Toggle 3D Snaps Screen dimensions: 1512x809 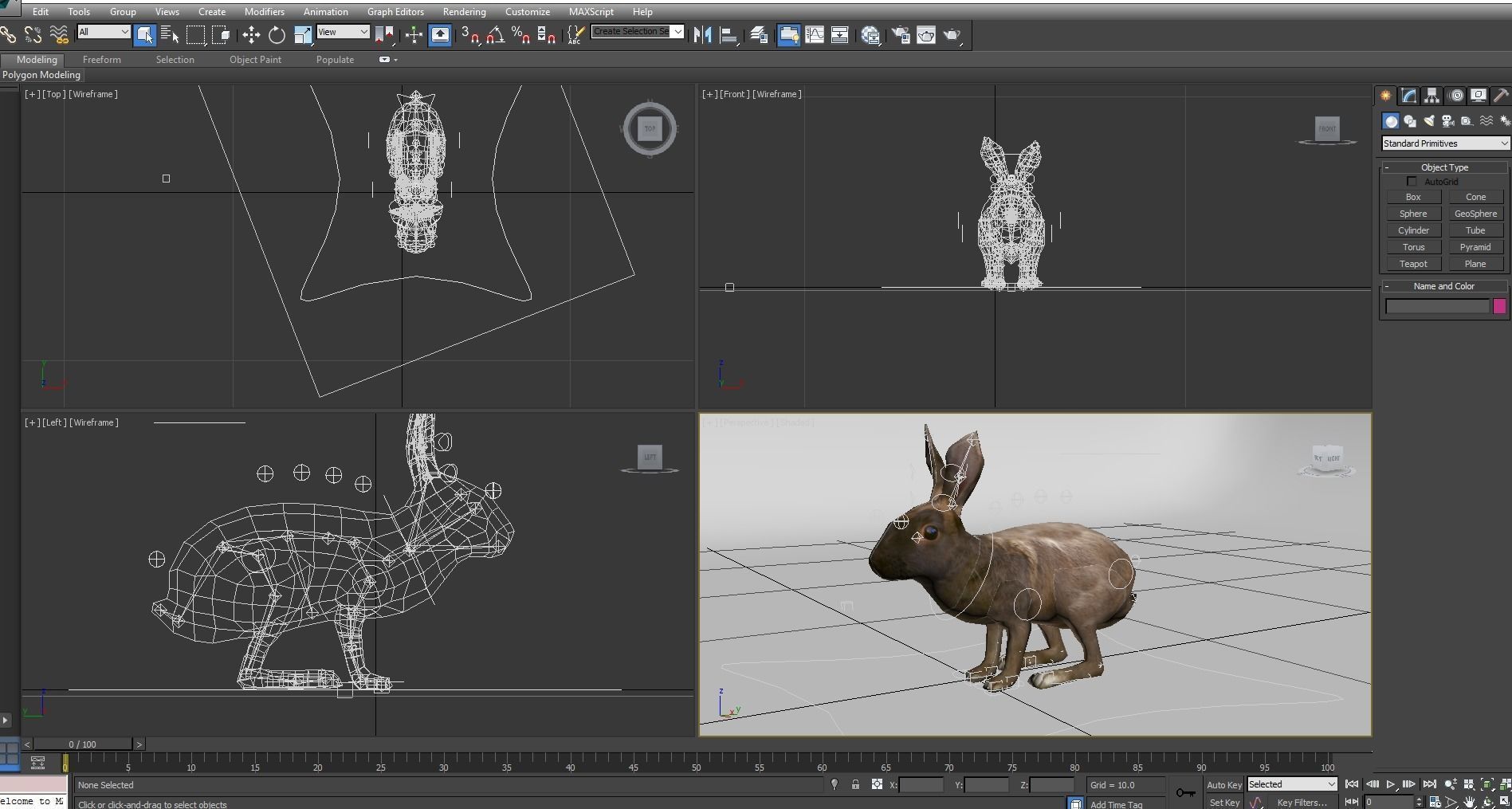click(470, 34)
